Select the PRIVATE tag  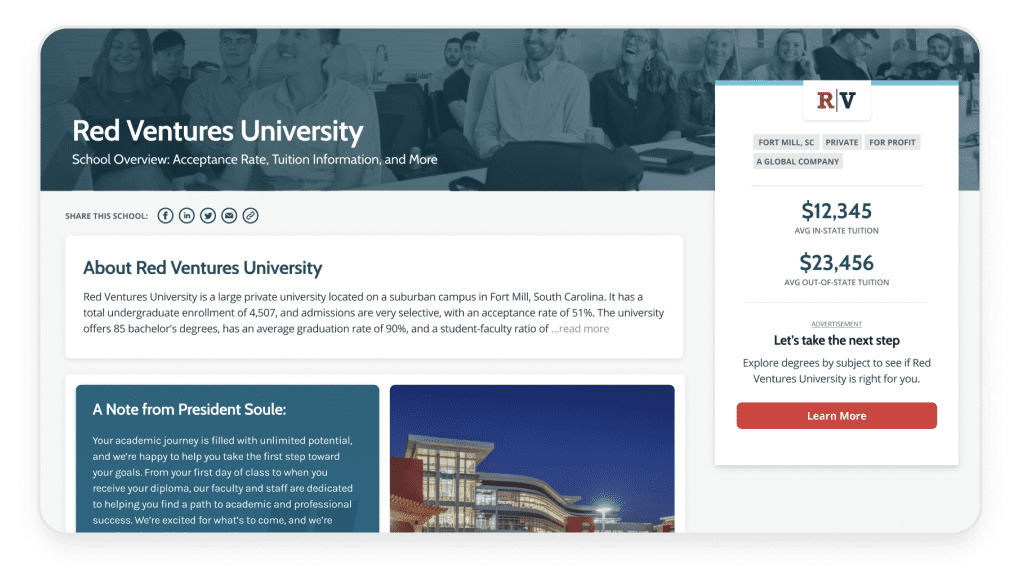841,142
